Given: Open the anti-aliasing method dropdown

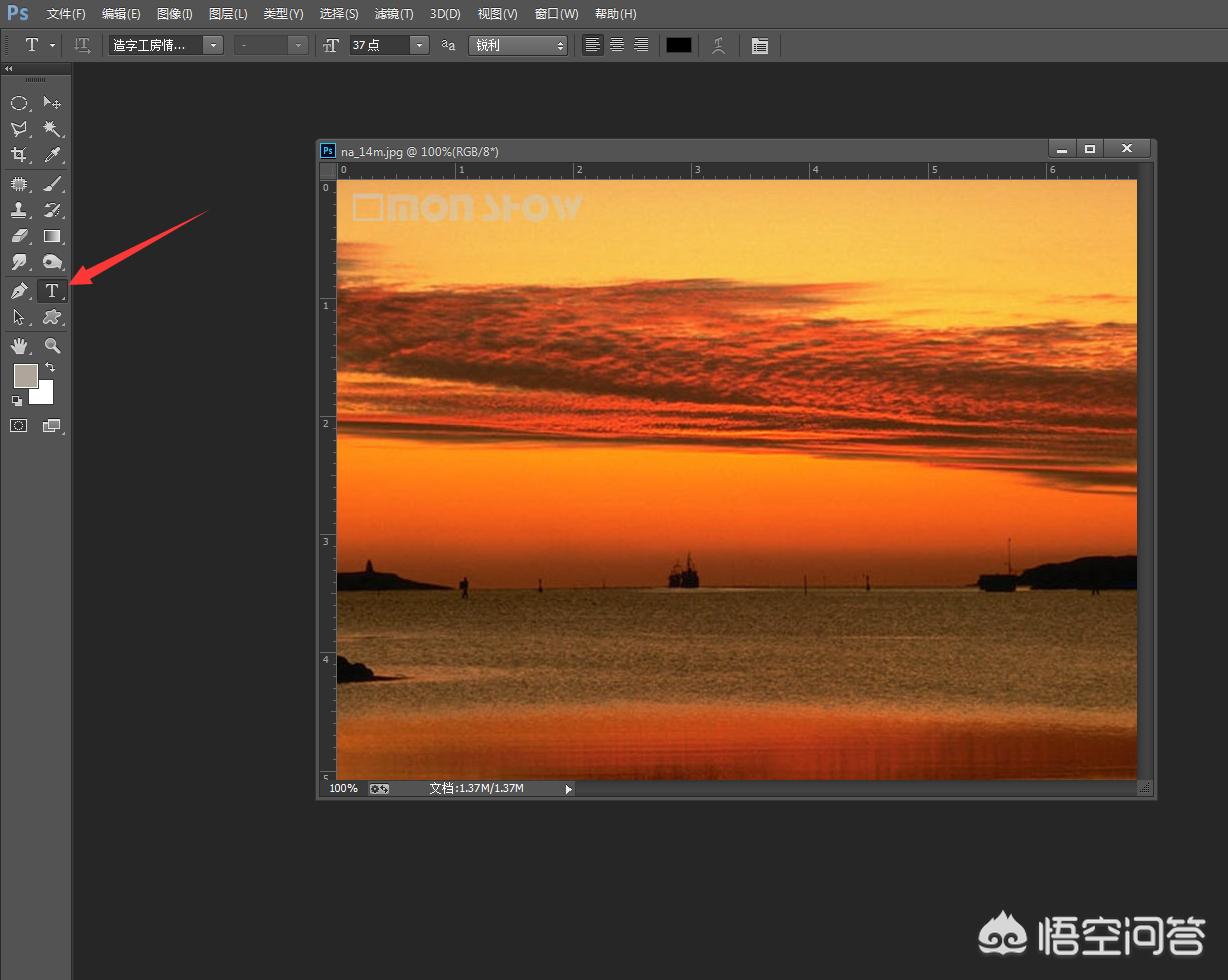Looking at the screenshot, I should click(x=518, y=45).
